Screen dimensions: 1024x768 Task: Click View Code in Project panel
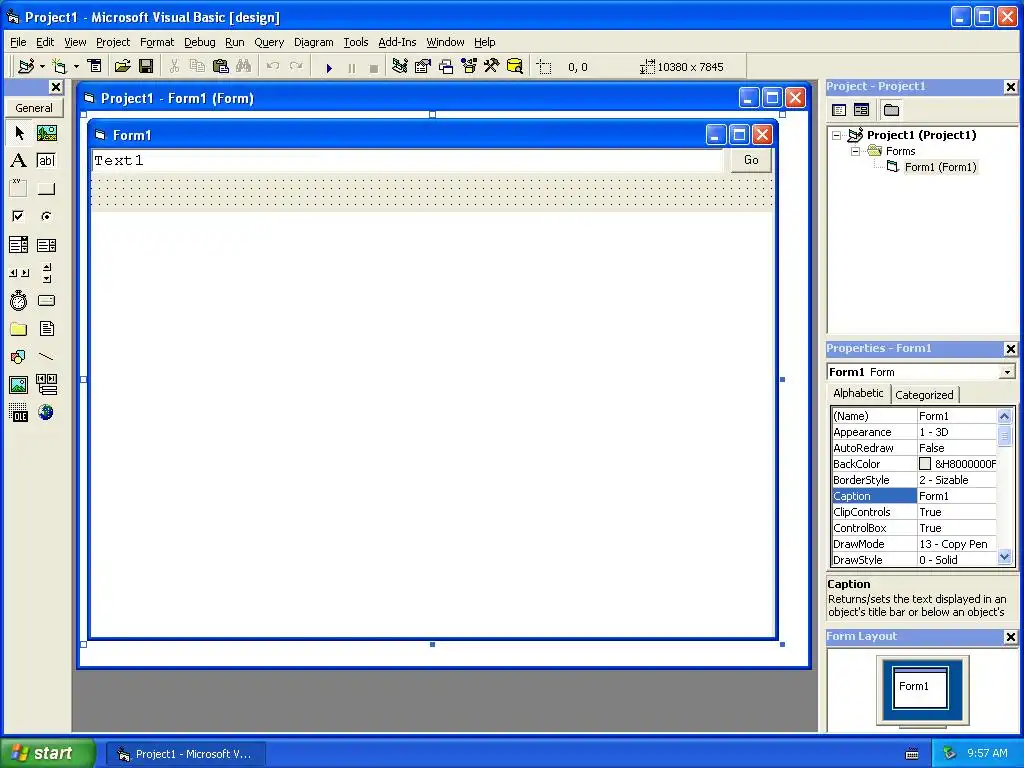839,110
